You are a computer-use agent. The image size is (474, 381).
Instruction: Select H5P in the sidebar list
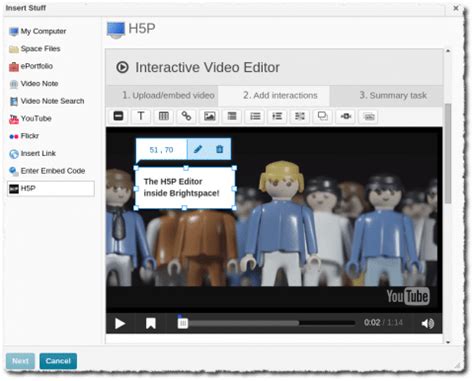click(x=51, y=189)
